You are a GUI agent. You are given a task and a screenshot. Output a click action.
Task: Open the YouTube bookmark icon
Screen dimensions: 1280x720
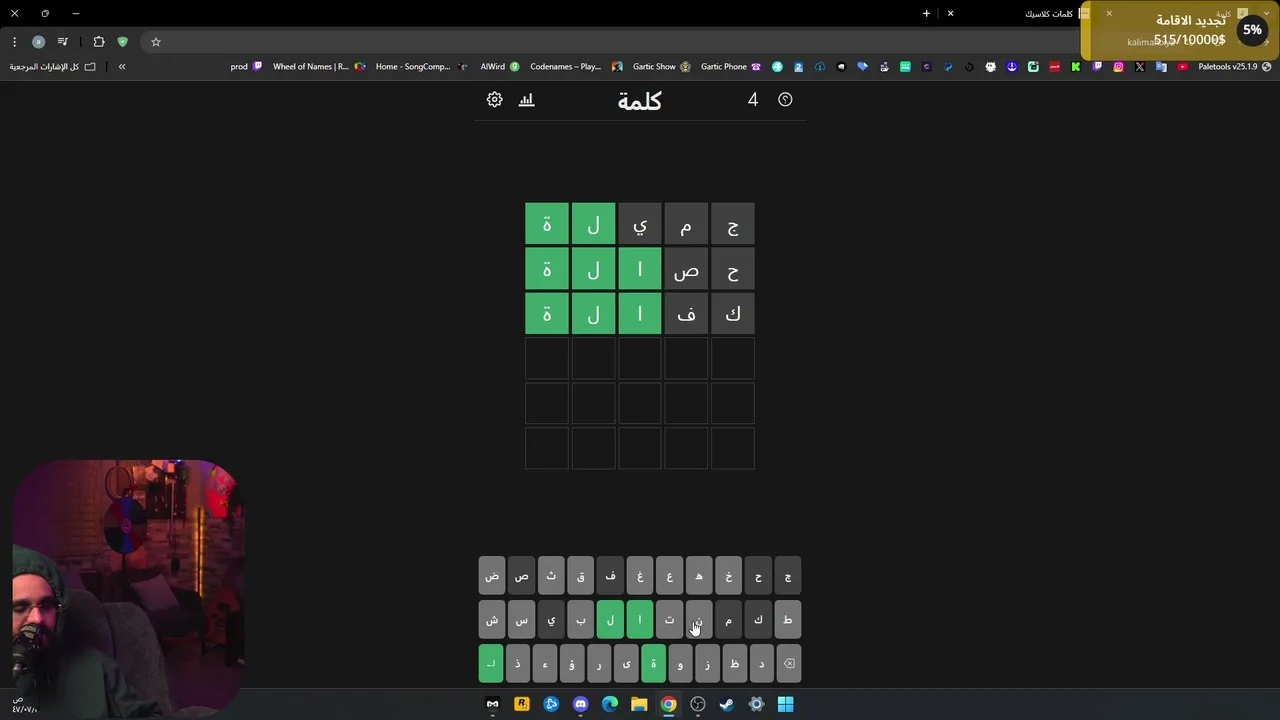pyautogui.click(x=1183, y=67)
